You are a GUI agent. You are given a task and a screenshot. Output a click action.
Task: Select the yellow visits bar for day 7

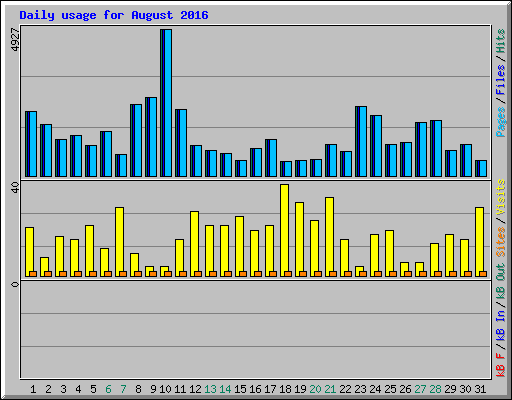tap(120, 242)
